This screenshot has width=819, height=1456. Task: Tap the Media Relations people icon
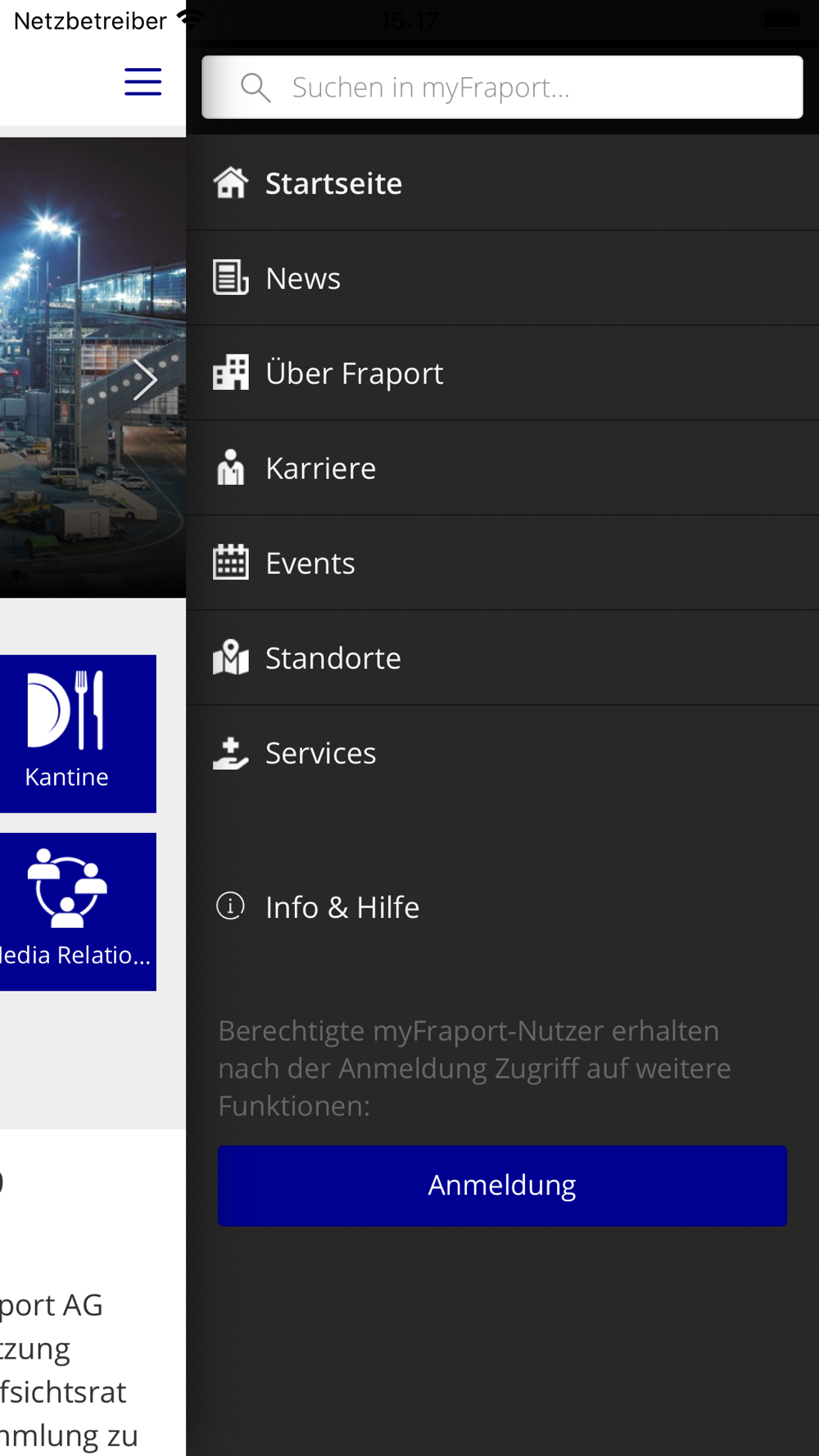point(67,889)
